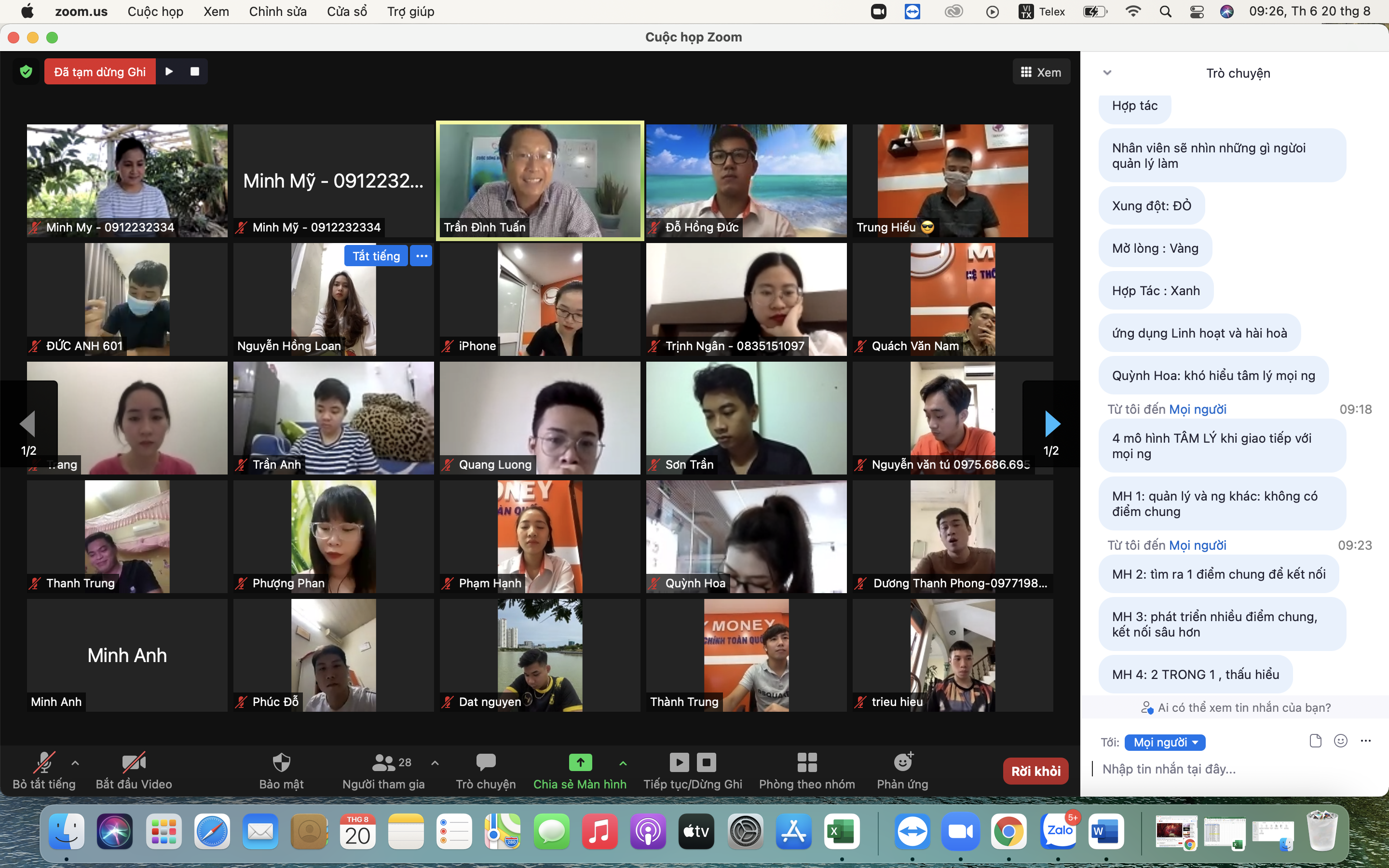The height and width of the screenshot is (868, 1389).
Task: Click the green encryption shield icon
Action: [26, 72]
